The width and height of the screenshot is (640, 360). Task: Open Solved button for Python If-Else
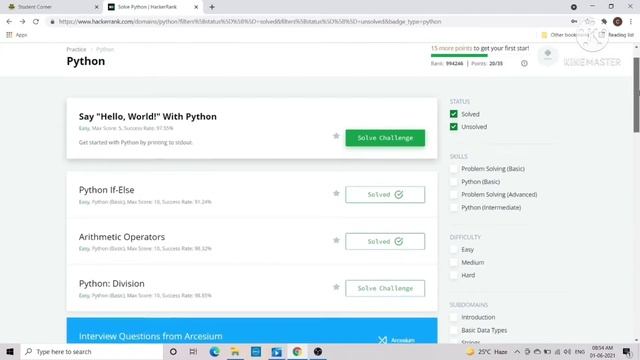[x=385, y=195]
